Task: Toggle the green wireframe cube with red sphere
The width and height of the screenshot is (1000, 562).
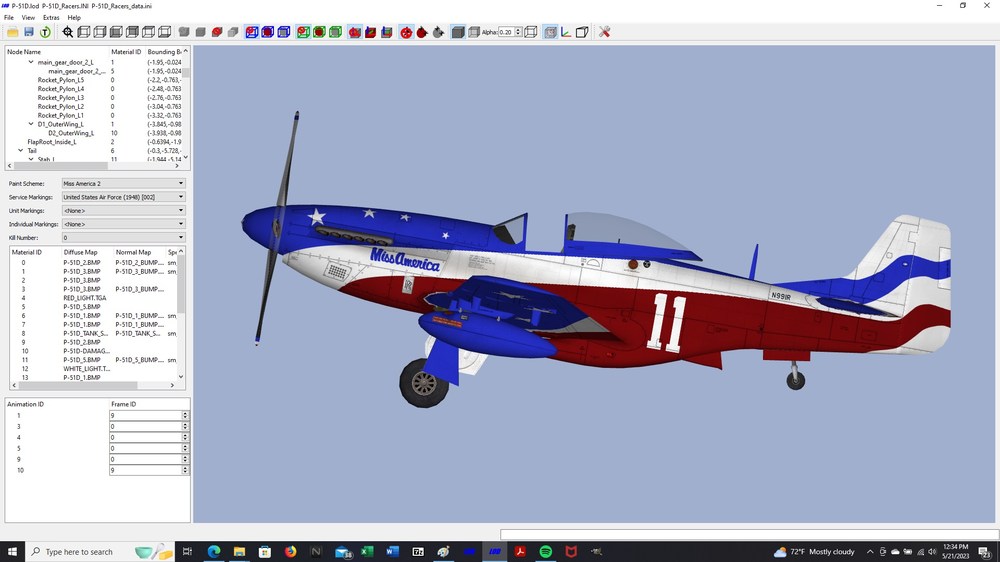Action: pyautogui.click(x=303, y=32)
